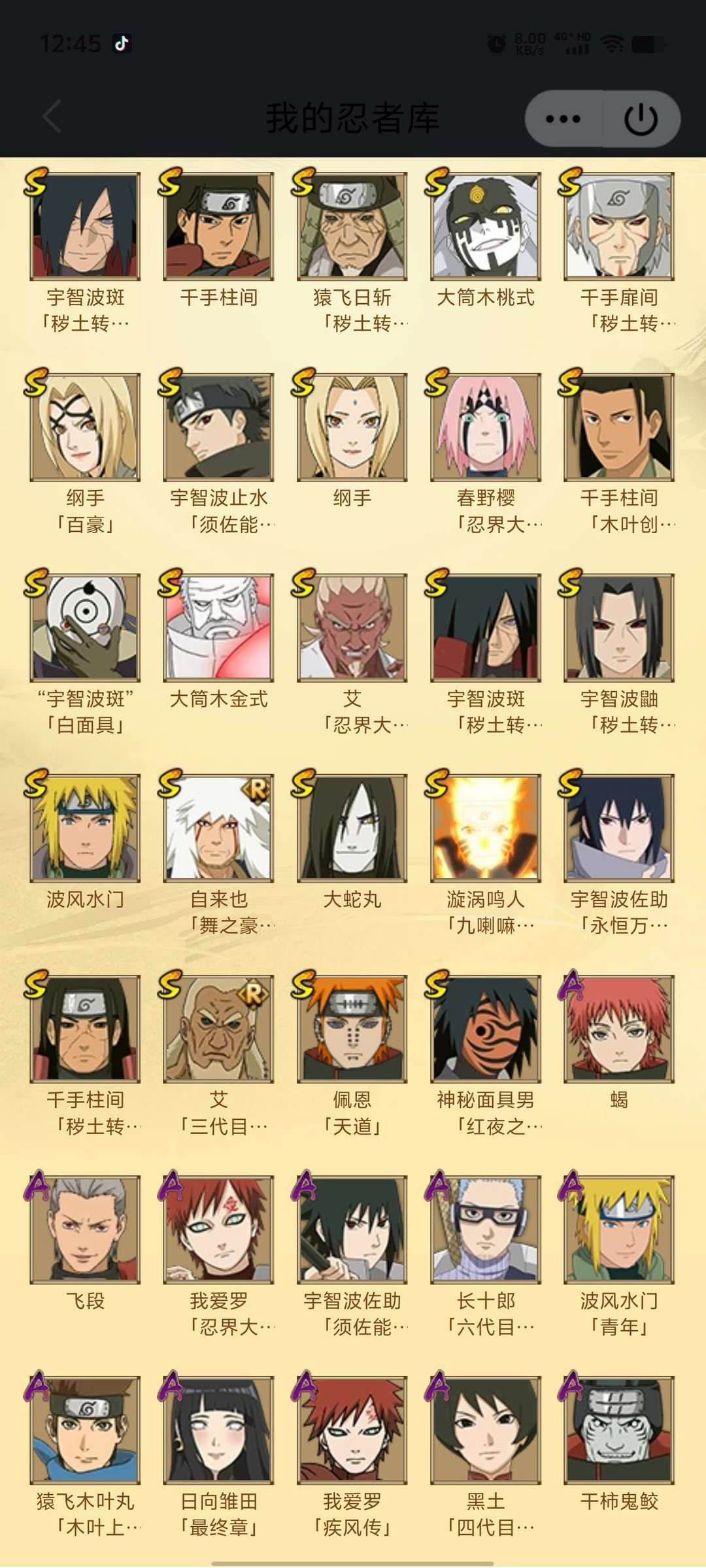Tap the power close mini-program icon
The width and height of the screenshot is (706, 1568).
(641, 119)
